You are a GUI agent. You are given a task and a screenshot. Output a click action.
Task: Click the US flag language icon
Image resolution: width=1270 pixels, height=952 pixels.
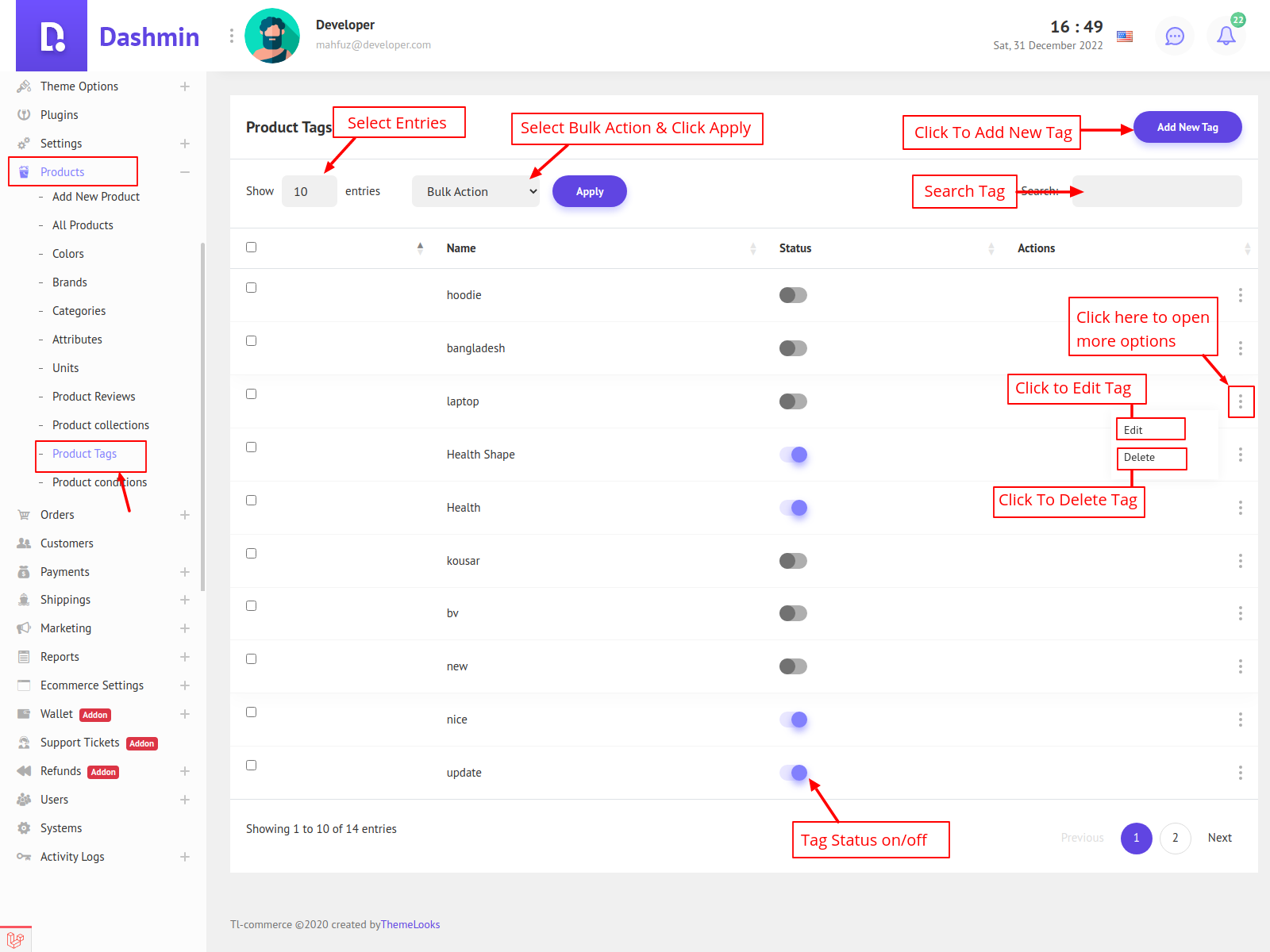1124,36
